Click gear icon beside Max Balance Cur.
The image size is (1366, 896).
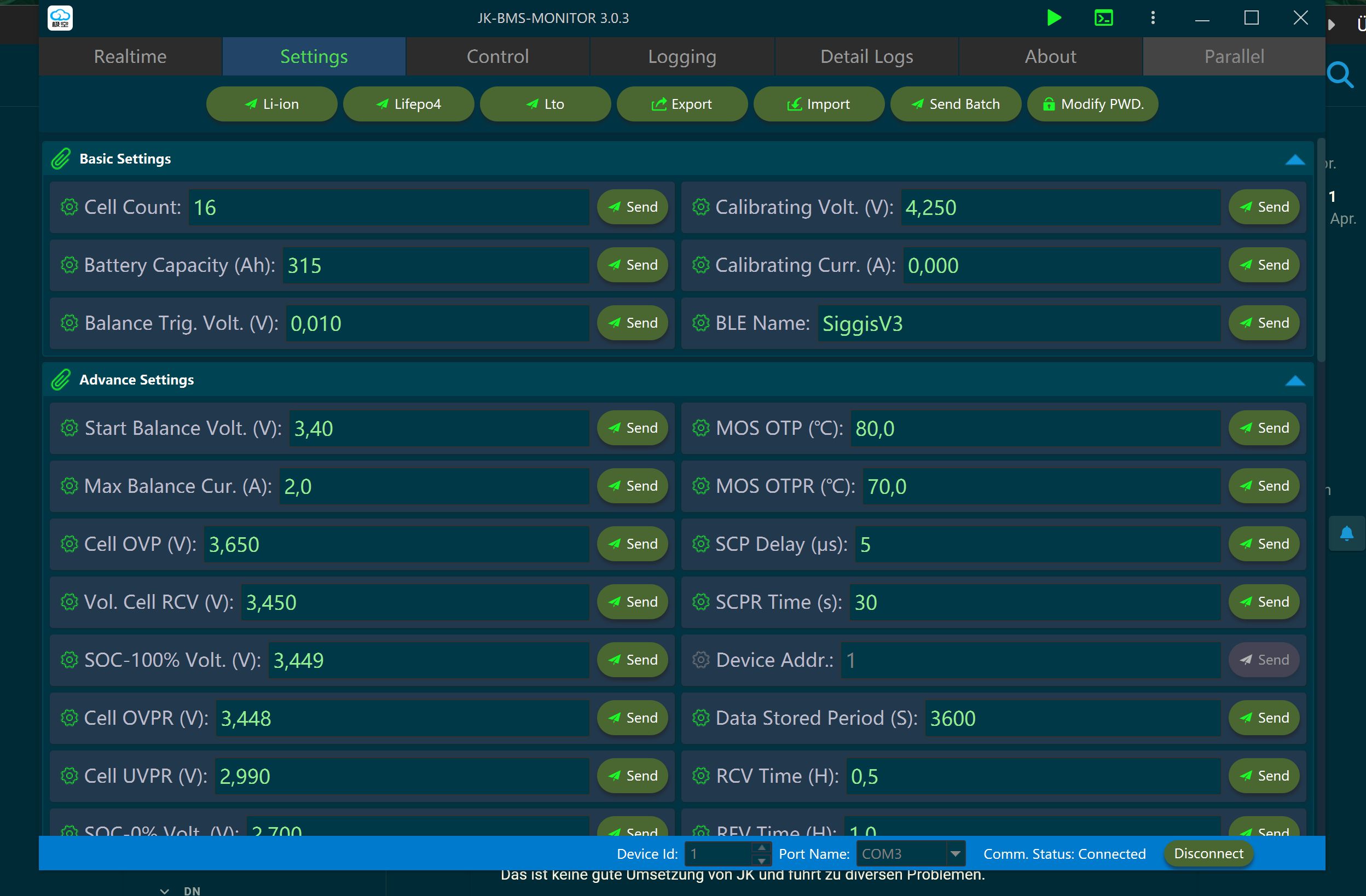(70, 485)
